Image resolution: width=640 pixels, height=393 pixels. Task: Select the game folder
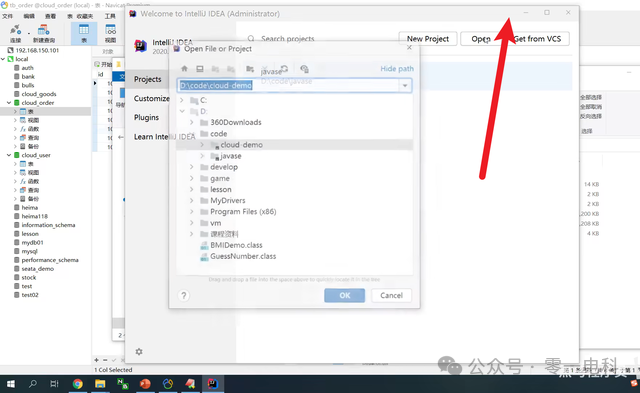220,178
